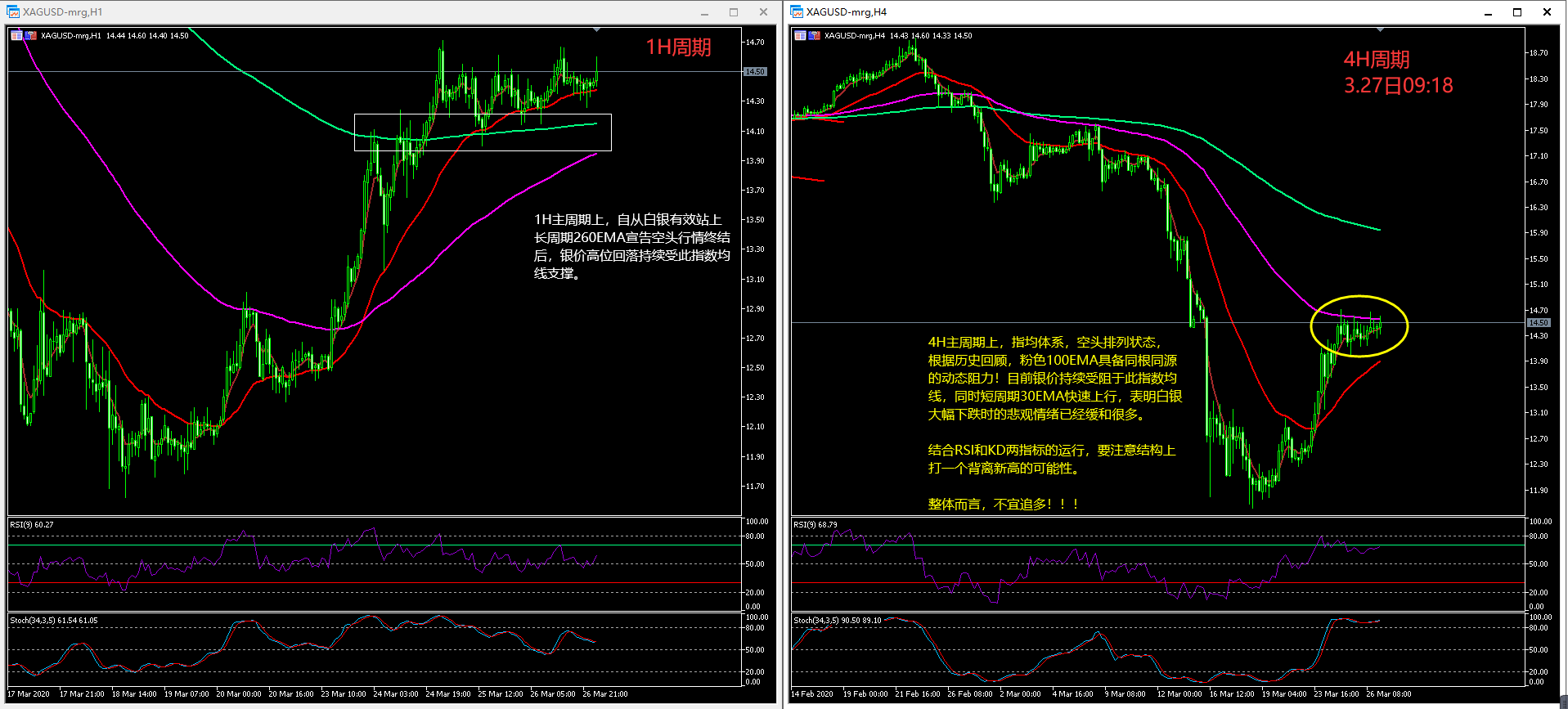Viewport: 1568px width, 709px height.
Task: Click the 14.50 current price tag in H4 chart
Action: pos(1539,323)
